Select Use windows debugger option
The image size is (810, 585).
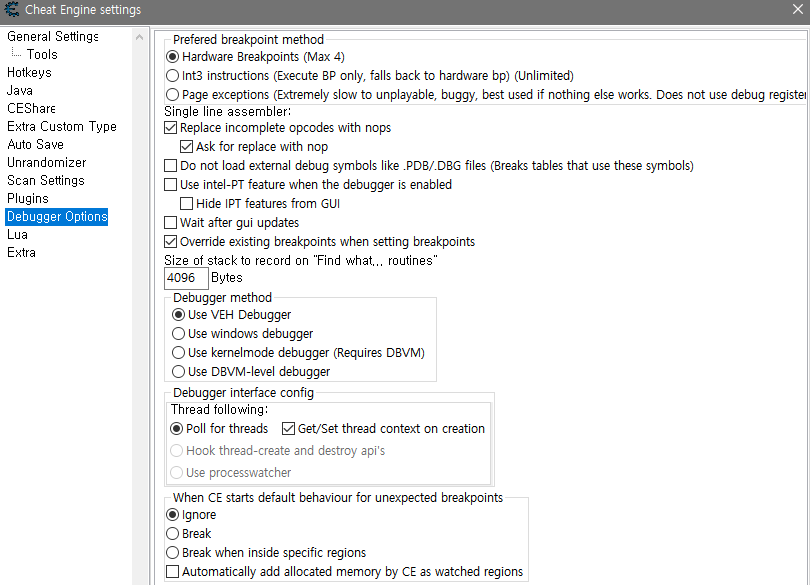click(179, 334)
